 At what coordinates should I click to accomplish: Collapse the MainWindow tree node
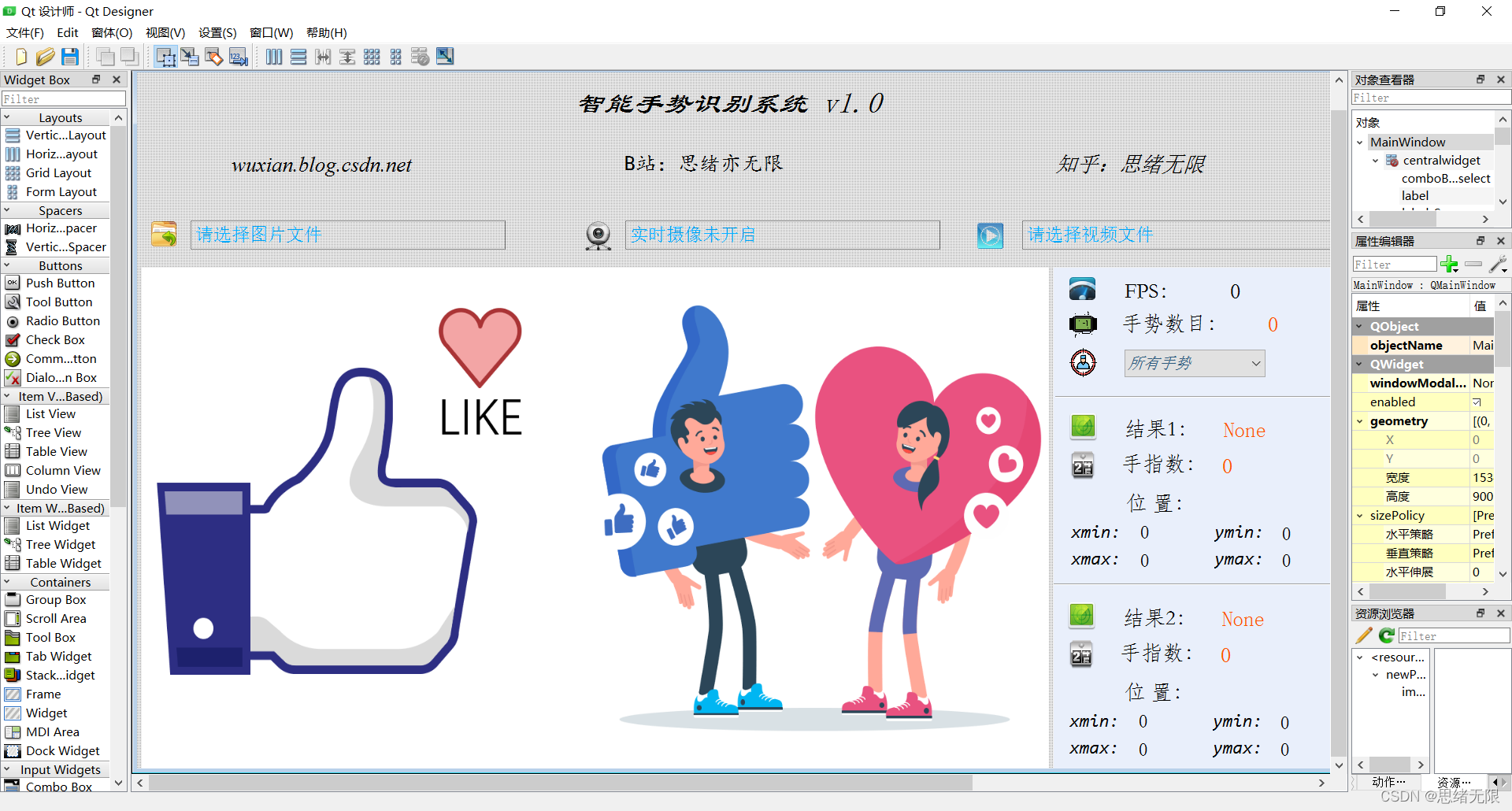coord(1360,143)
